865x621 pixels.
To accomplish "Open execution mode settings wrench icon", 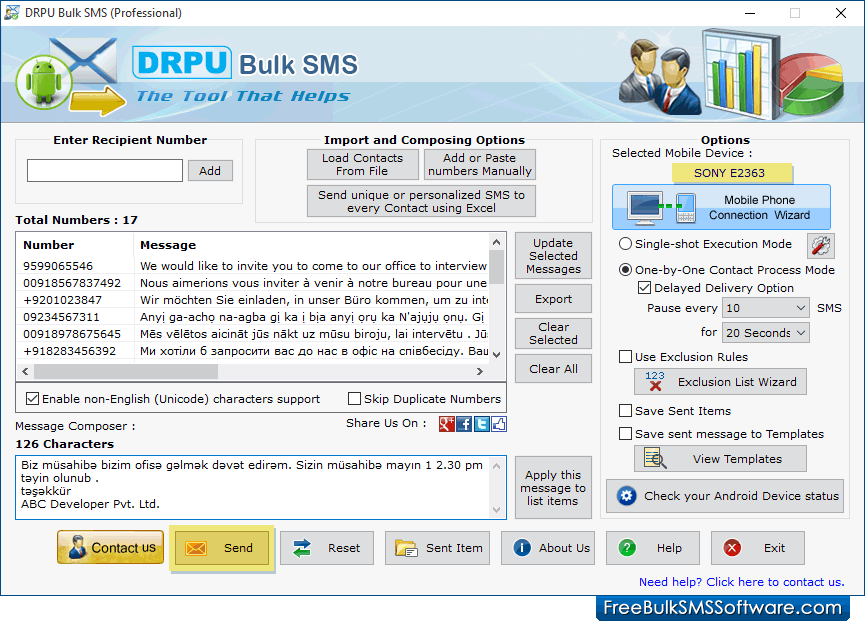I will point(820,245).
